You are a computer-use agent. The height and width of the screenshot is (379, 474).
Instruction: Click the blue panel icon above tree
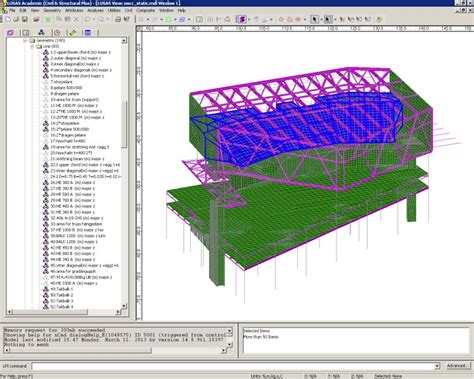click(x=88, y=32)
